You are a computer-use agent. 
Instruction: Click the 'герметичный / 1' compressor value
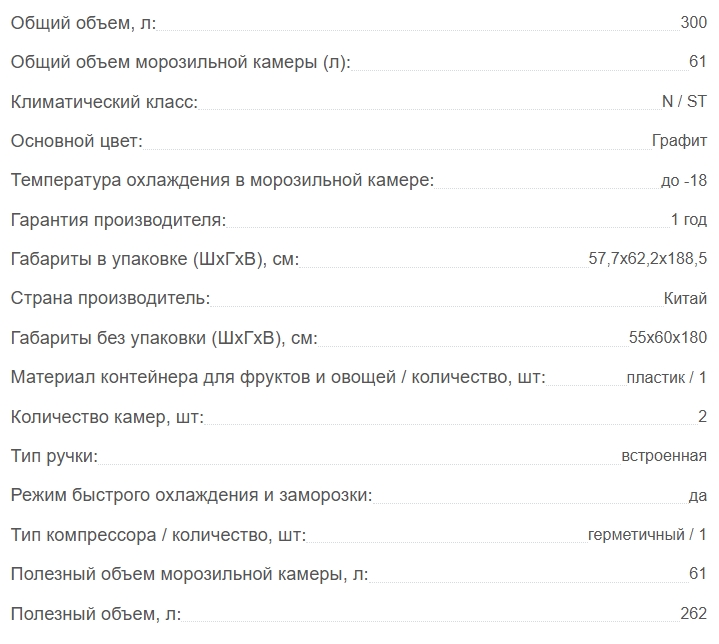tap(647, 535)
